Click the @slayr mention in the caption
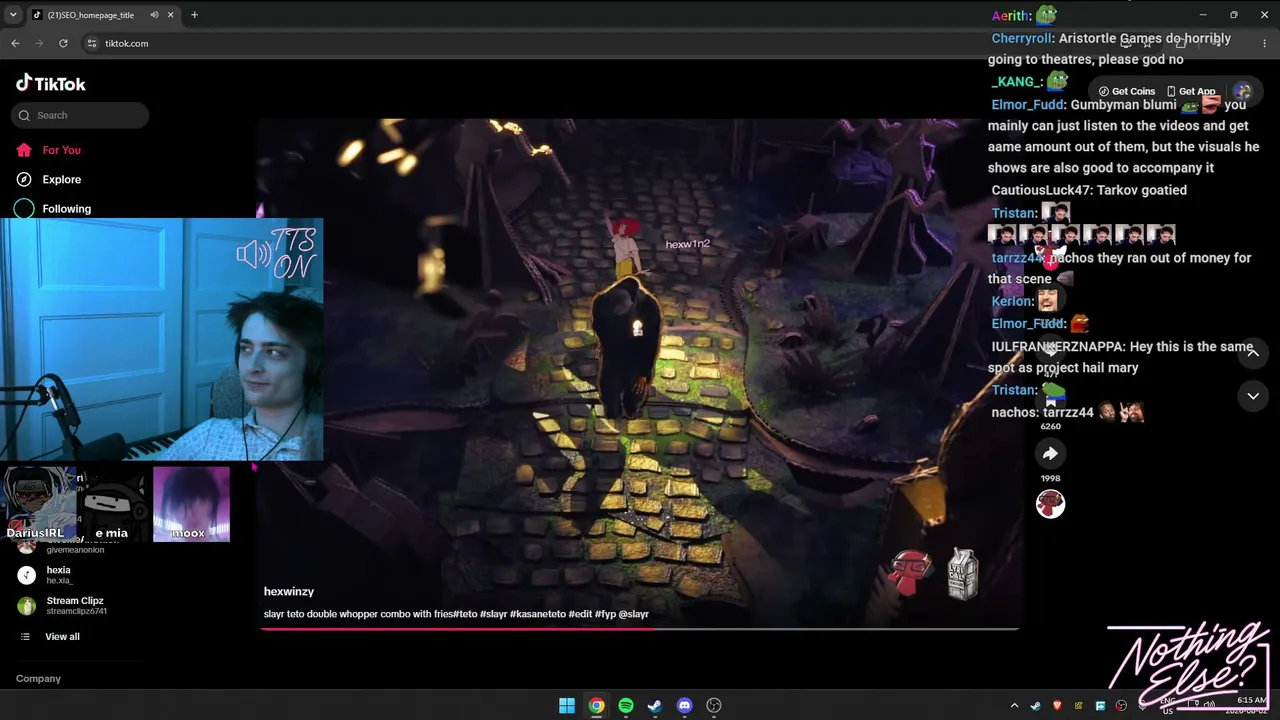Image resolution: width=1280 pixels, height=720 pixels. coord(634,614)
